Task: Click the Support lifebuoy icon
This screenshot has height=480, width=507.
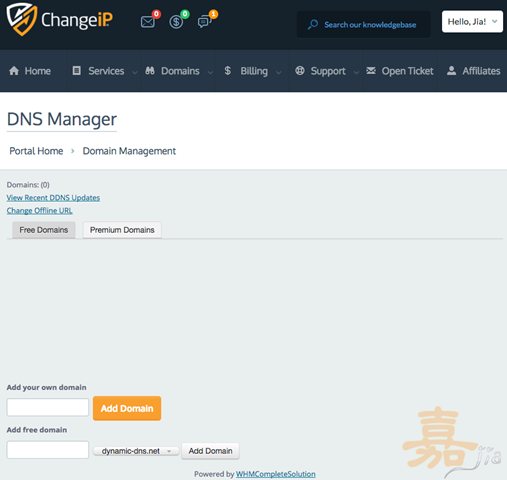Action: click(300, 71)
